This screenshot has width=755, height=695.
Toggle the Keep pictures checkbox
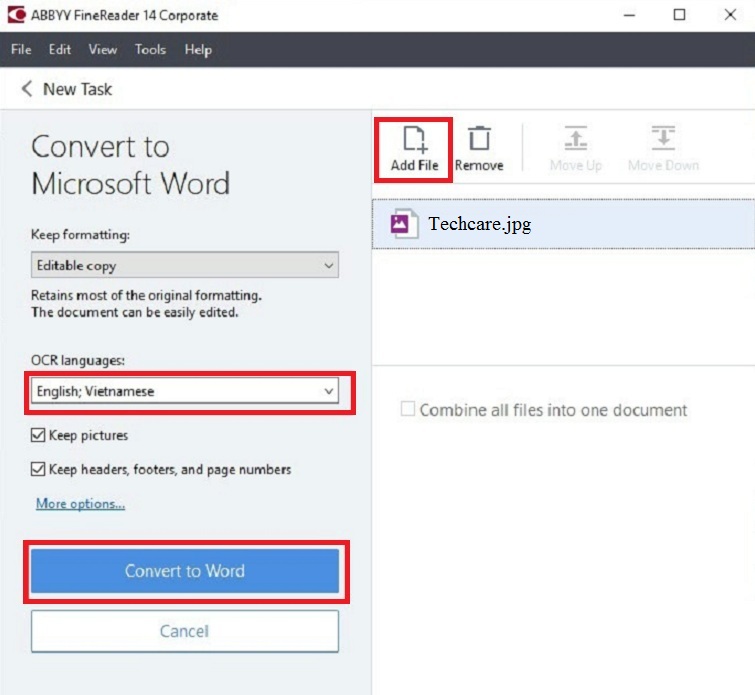point(39,436)
